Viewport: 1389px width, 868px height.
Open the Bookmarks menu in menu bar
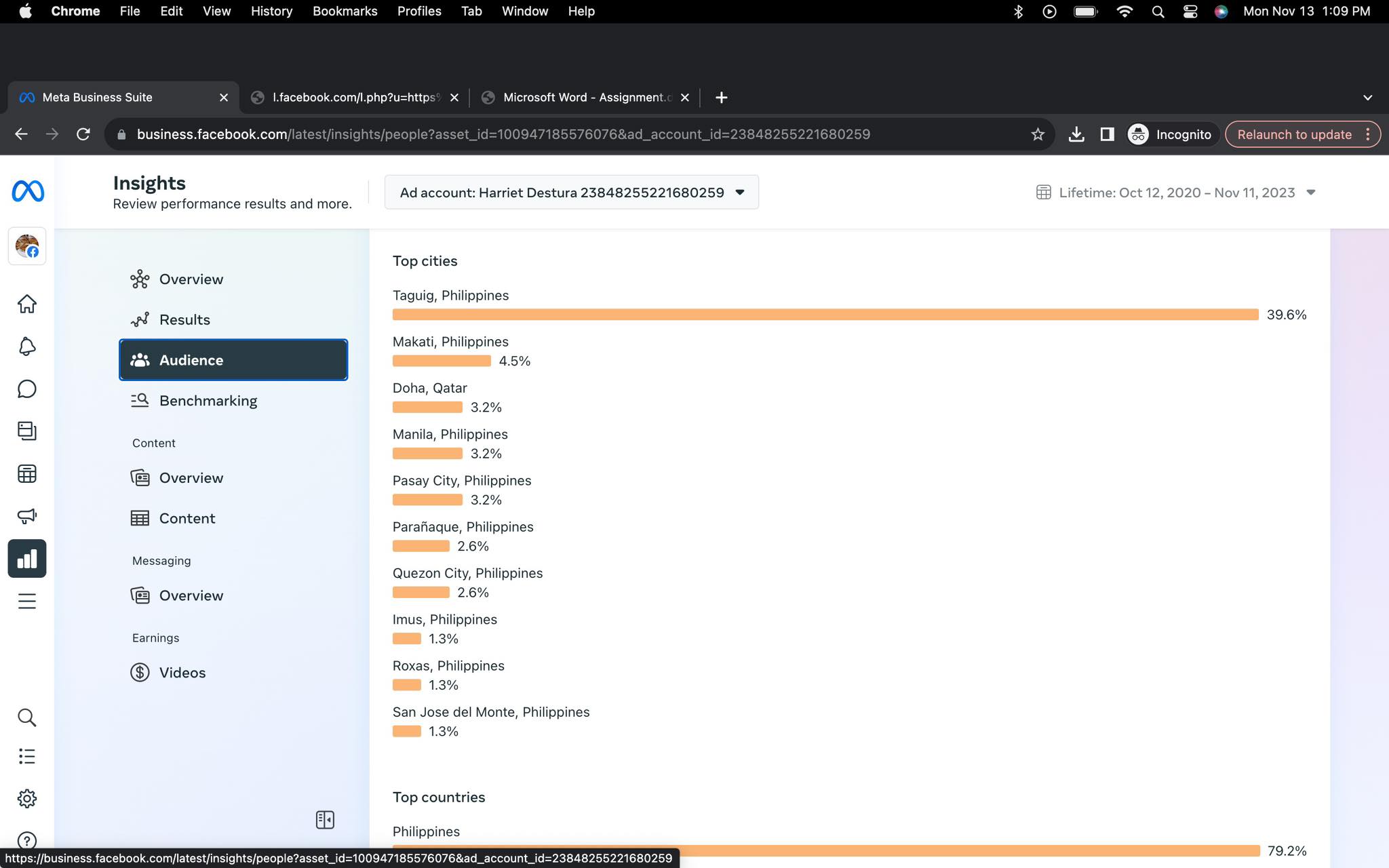click(345, 11)
